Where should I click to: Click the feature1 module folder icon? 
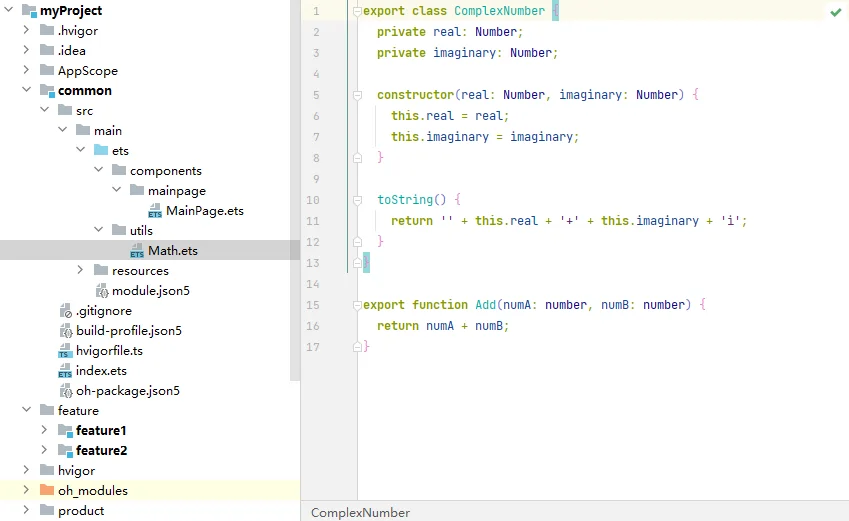tap(65, 431)
